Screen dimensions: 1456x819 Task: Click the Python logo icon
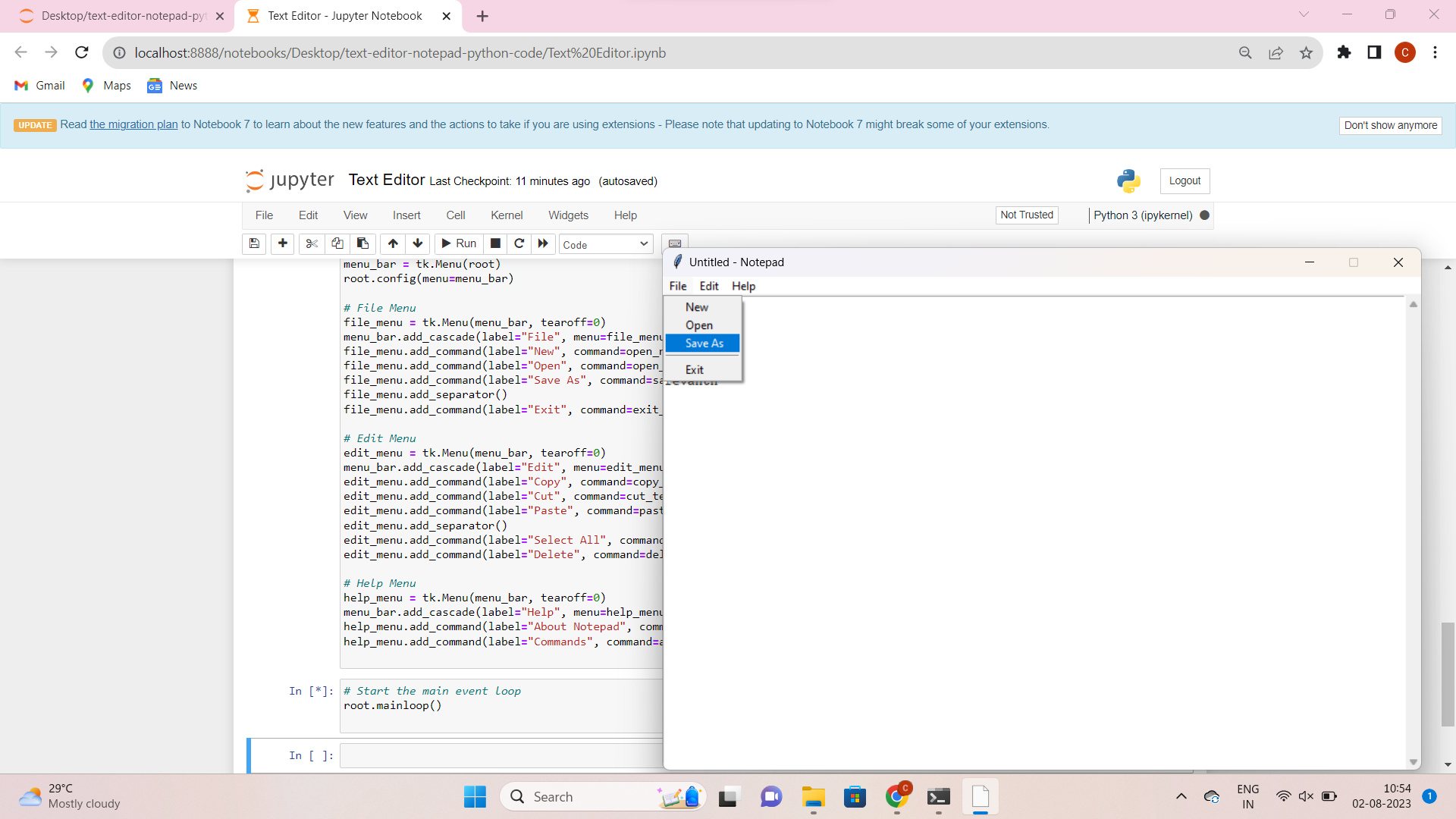pos(1128,180)
